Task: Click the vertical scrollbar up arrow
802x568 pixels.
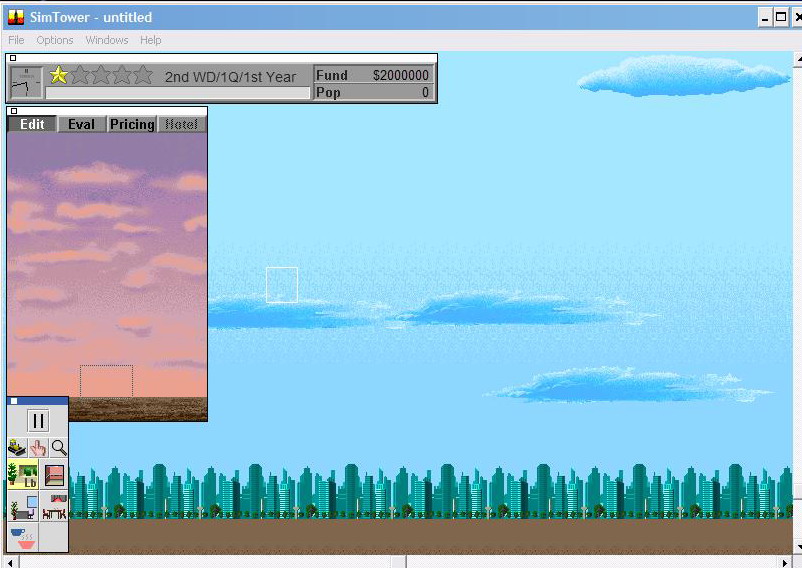Action: (797, 59)
